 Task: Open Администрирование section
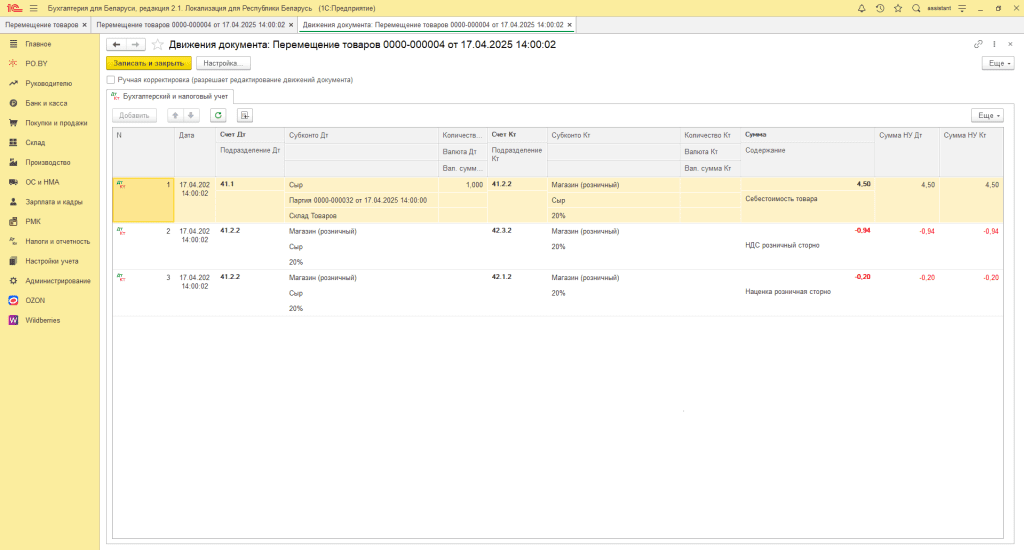57,281
